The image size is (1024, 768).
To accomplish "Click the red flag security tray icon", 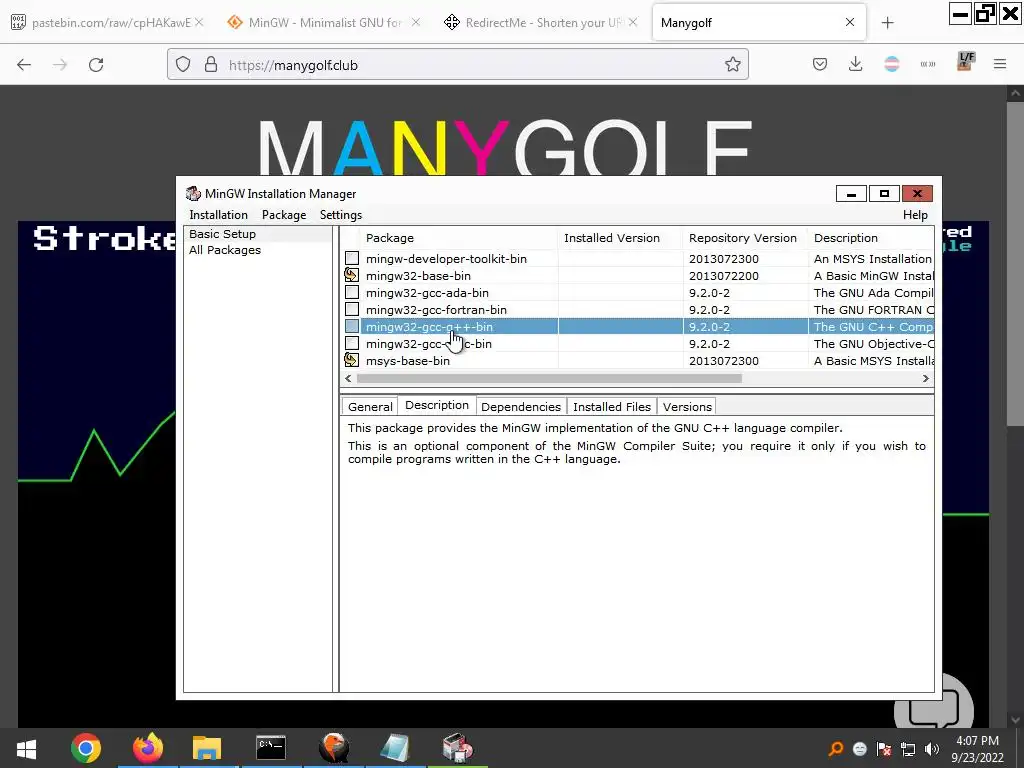I will (x=884, y=749).
